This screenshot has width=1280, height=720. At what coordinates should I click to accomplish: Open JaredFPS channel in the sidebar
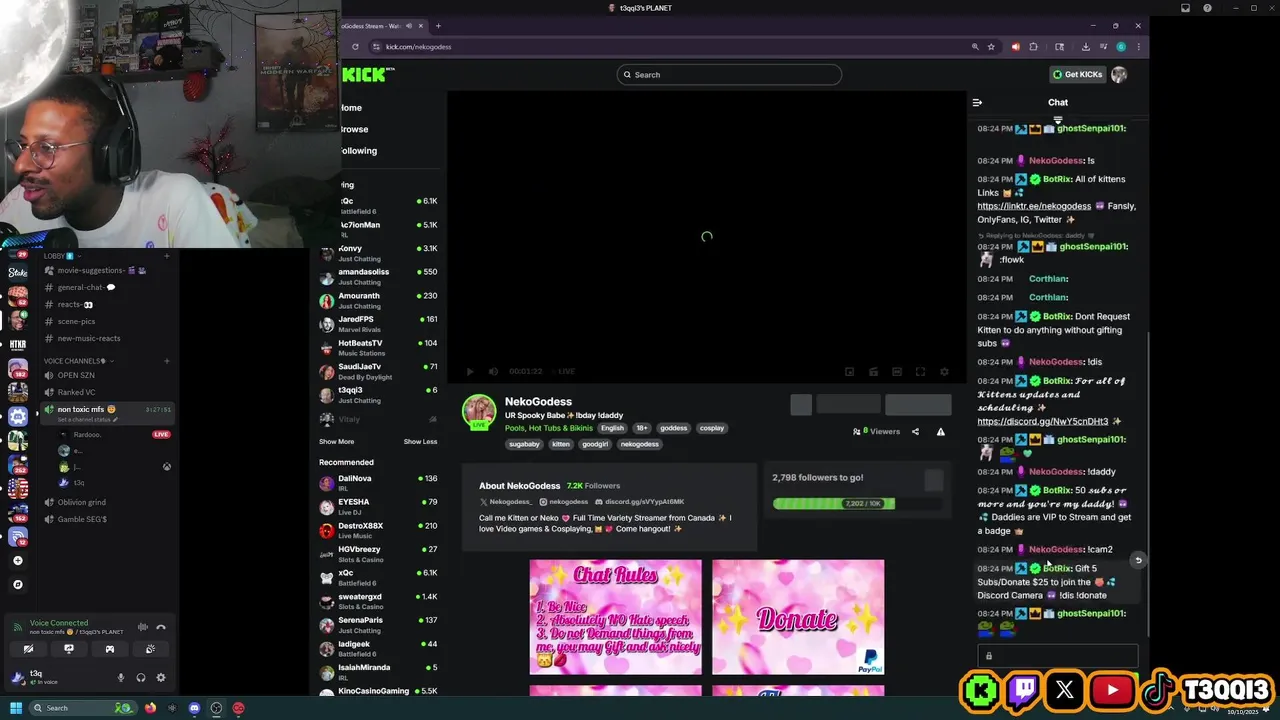point(378,324)
